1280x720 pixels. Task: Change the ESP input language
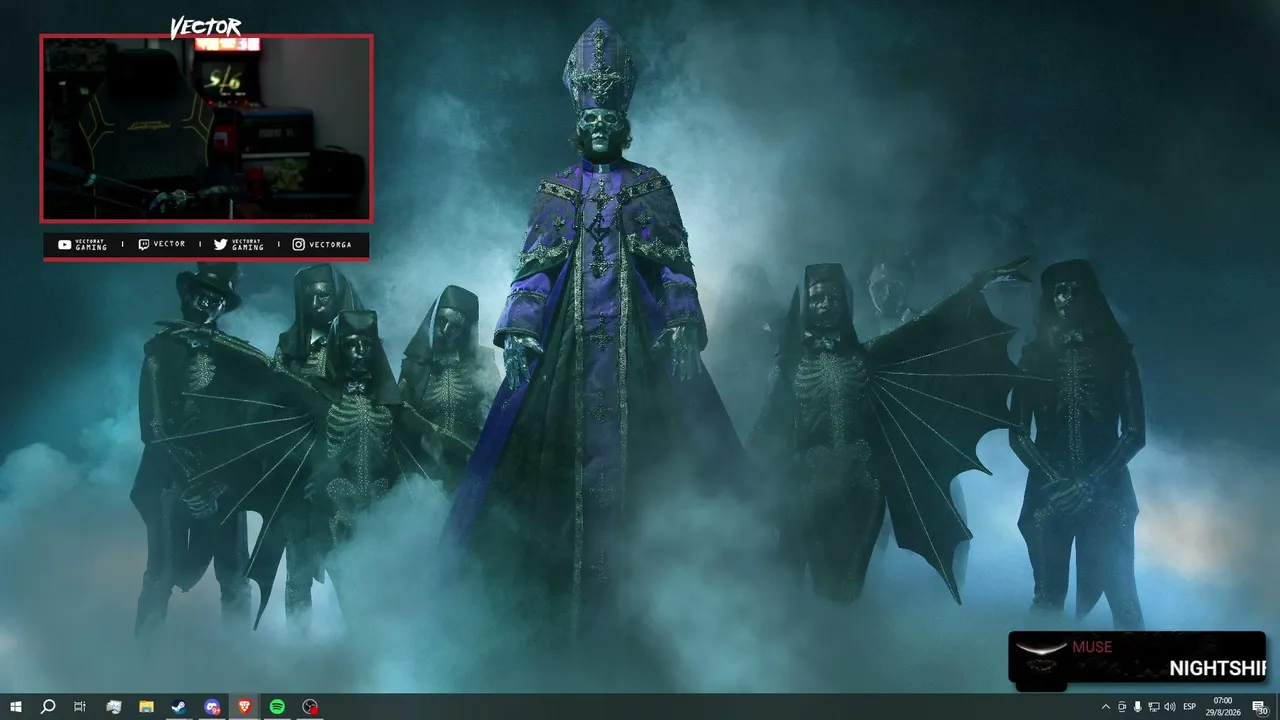(1190, 707)
